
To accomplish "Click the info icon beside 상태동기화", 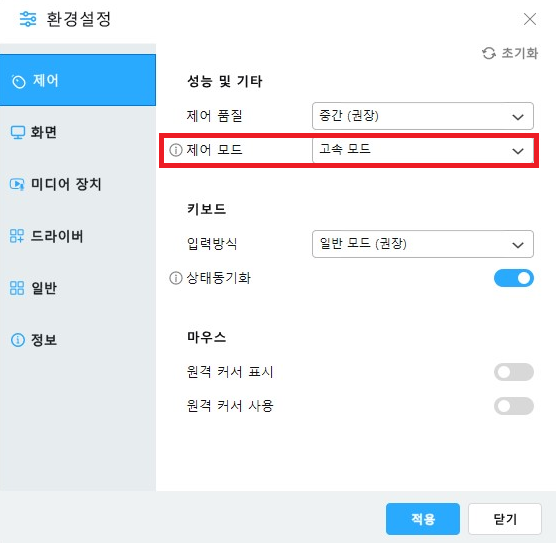I will coord(175,278).
